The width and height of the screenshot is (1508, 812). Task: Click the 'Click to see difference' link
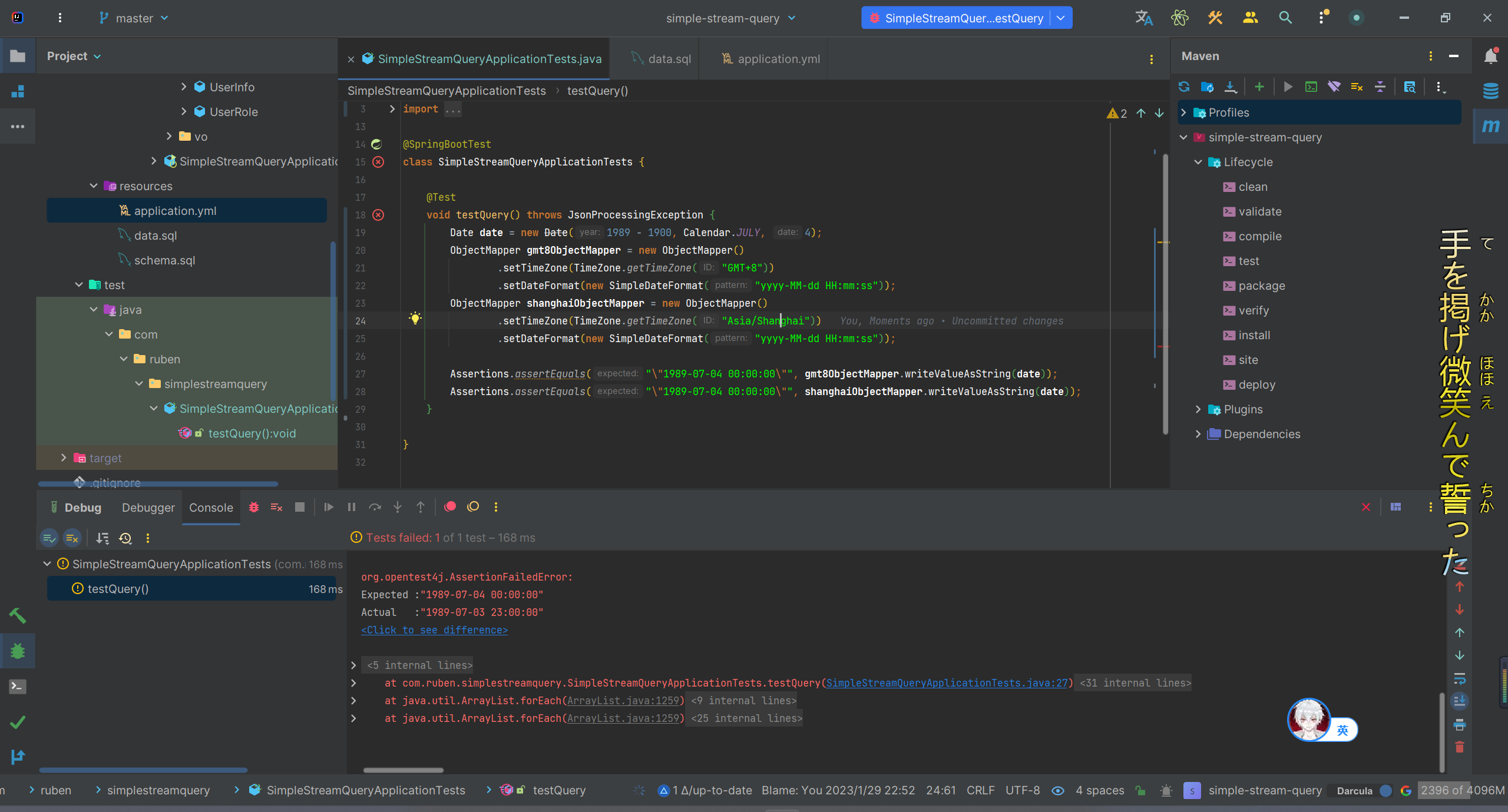click(x=434, y=630)
